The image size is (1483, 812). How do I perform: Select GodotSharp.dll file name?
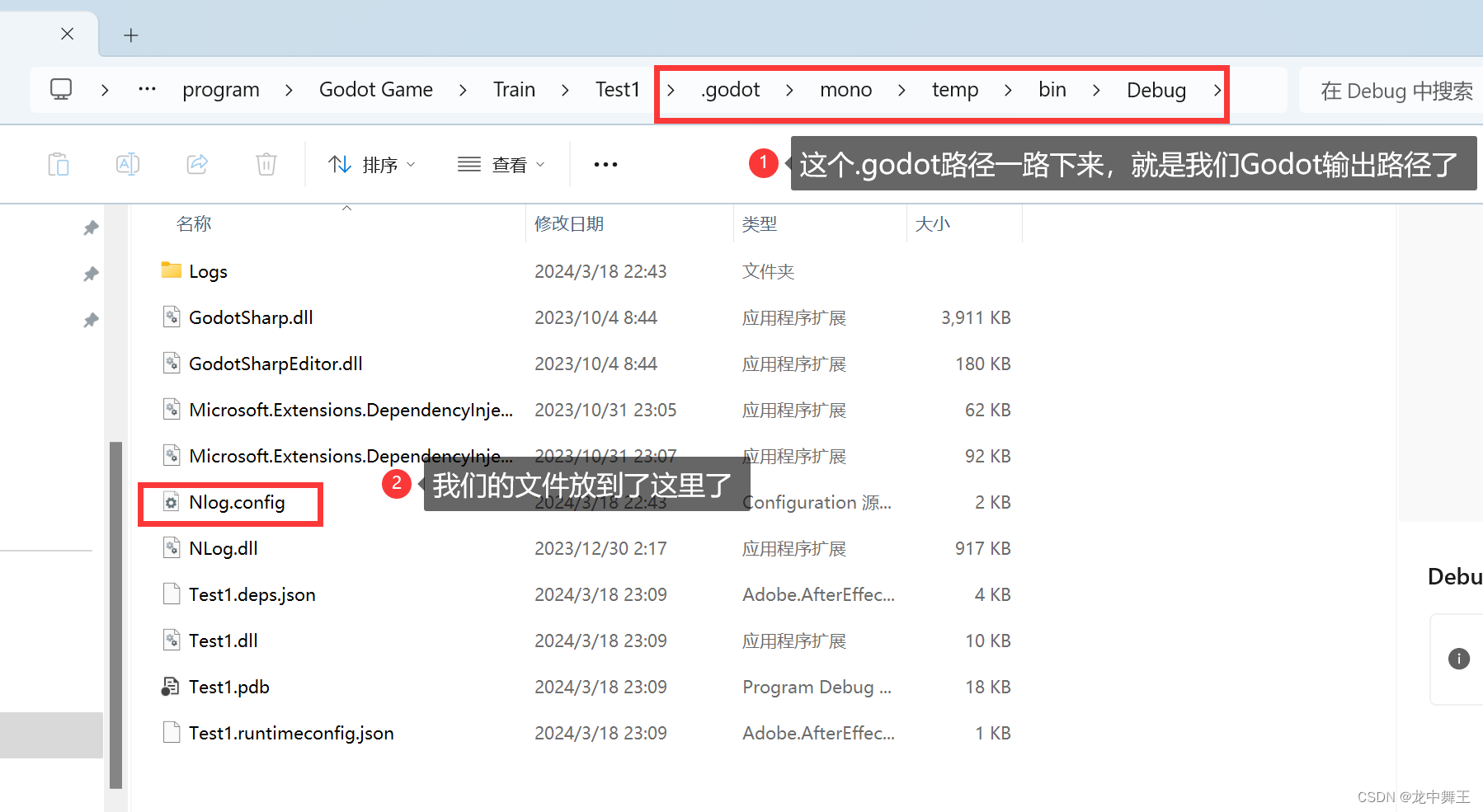click(251, 317)
